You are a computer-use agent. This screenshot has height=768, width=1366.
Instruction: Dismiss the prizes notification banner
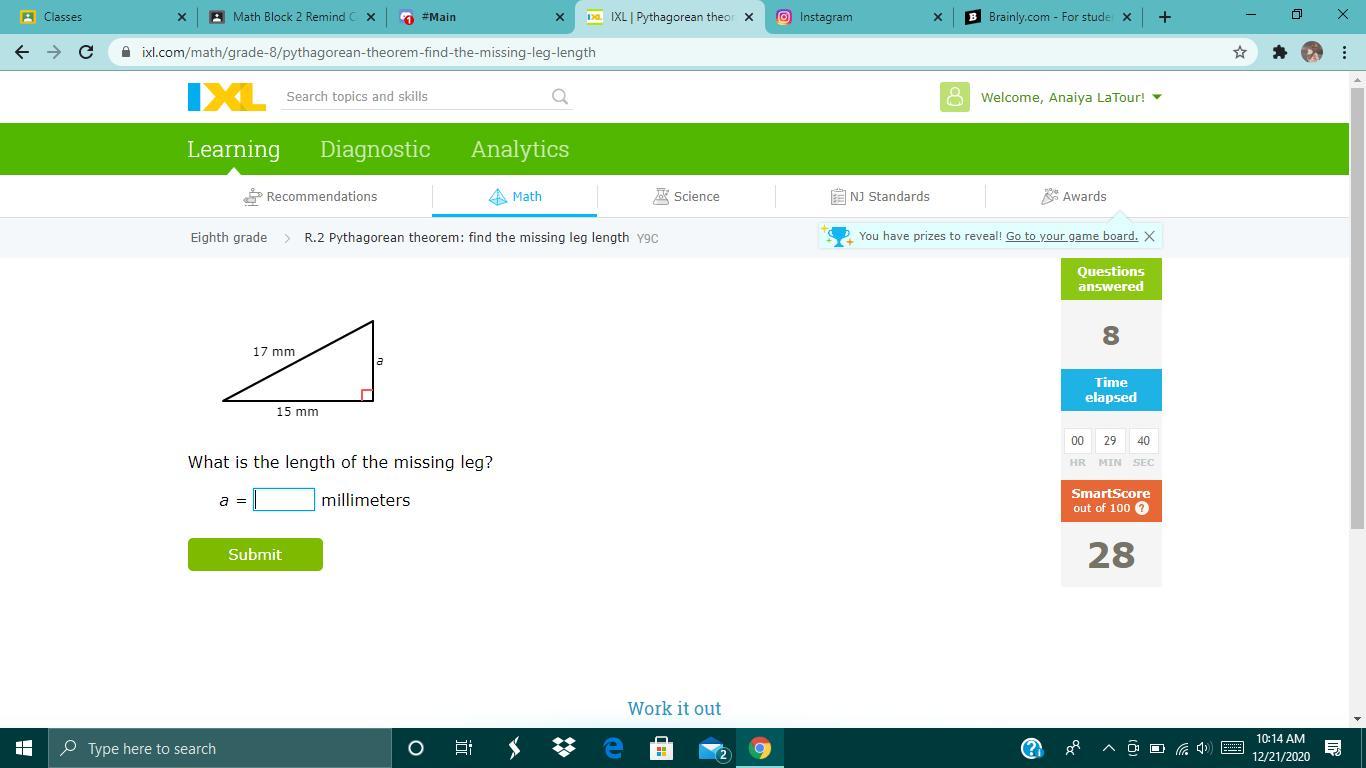[x=1149, y=237]
